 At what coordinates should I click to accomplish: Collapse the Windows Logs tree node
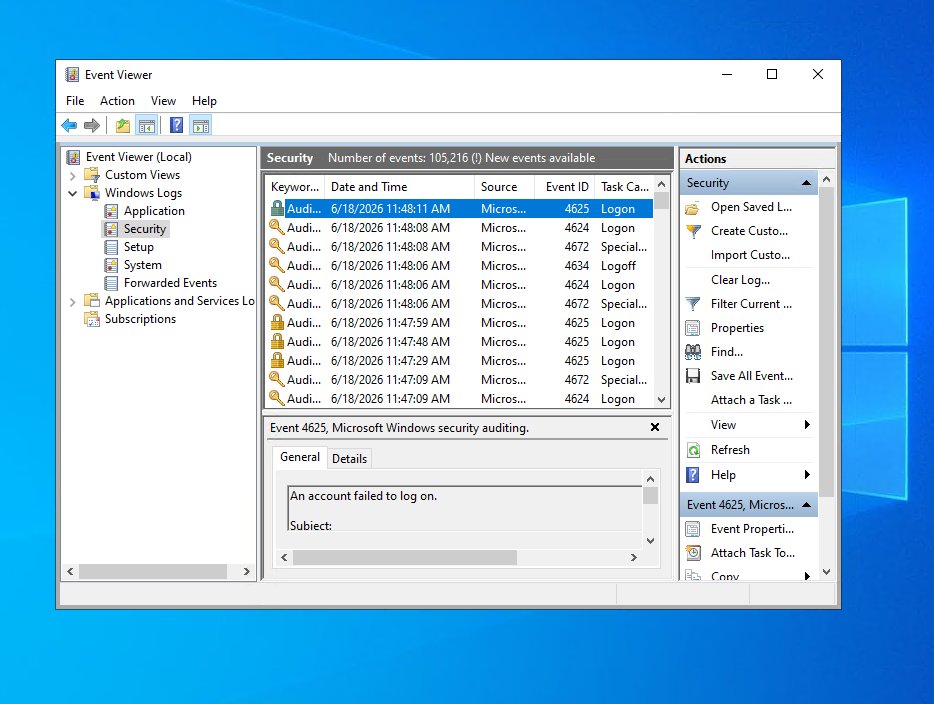[x=73, y=194]
